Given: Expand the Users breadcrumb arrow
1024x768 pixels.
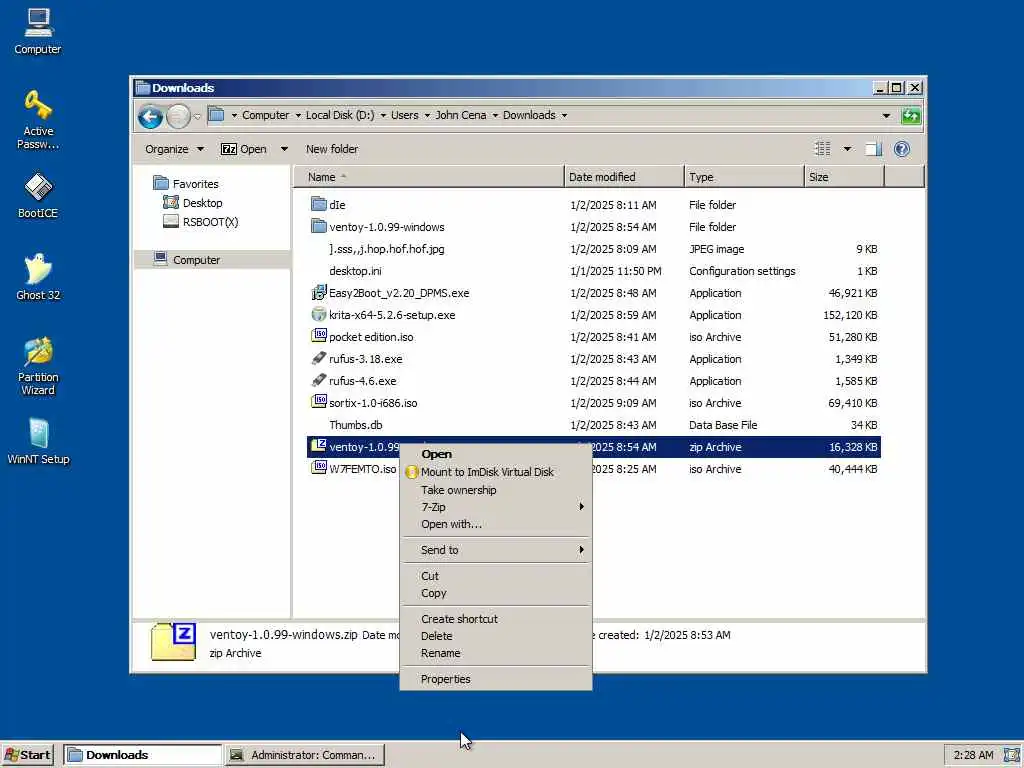Looking at the screenshot, I should coord(427,116).
